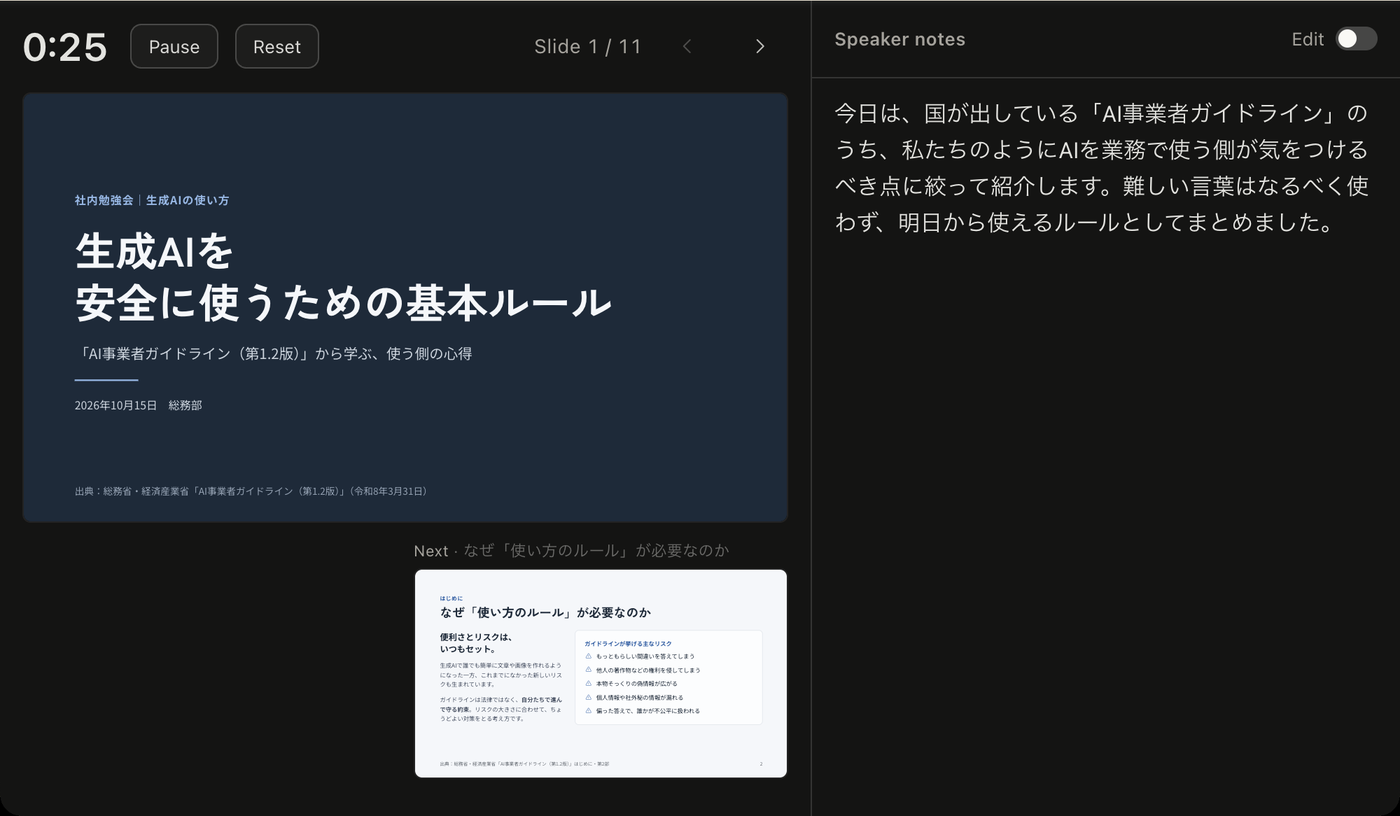Click the 'Edit' label beside the switch
This screenshot has height=816, width=1400.
tap(1308, 39)
